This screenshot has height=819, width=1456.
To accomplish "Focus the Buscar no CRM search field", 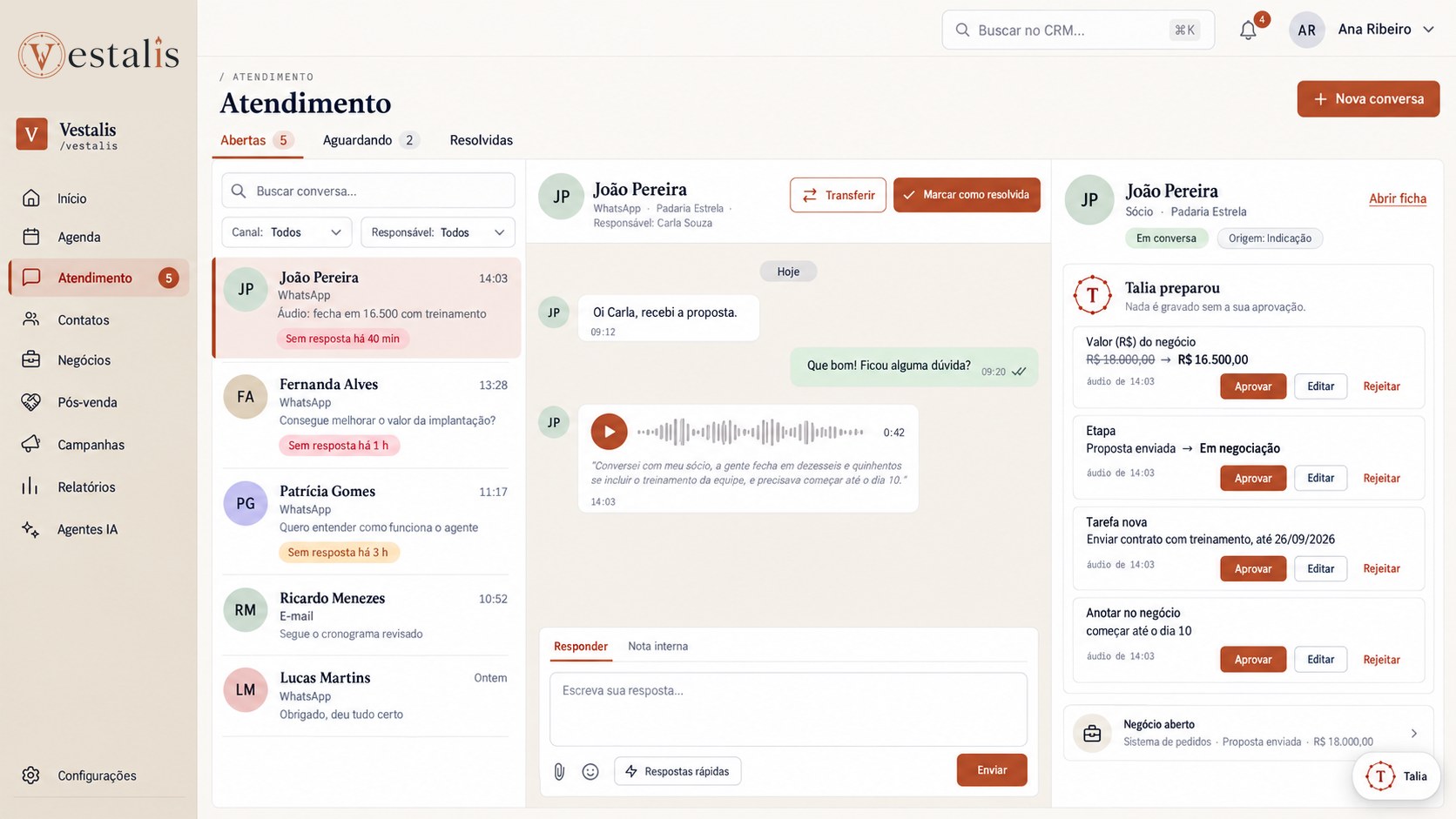I will pyautogui.click(x=1078, y=30).
